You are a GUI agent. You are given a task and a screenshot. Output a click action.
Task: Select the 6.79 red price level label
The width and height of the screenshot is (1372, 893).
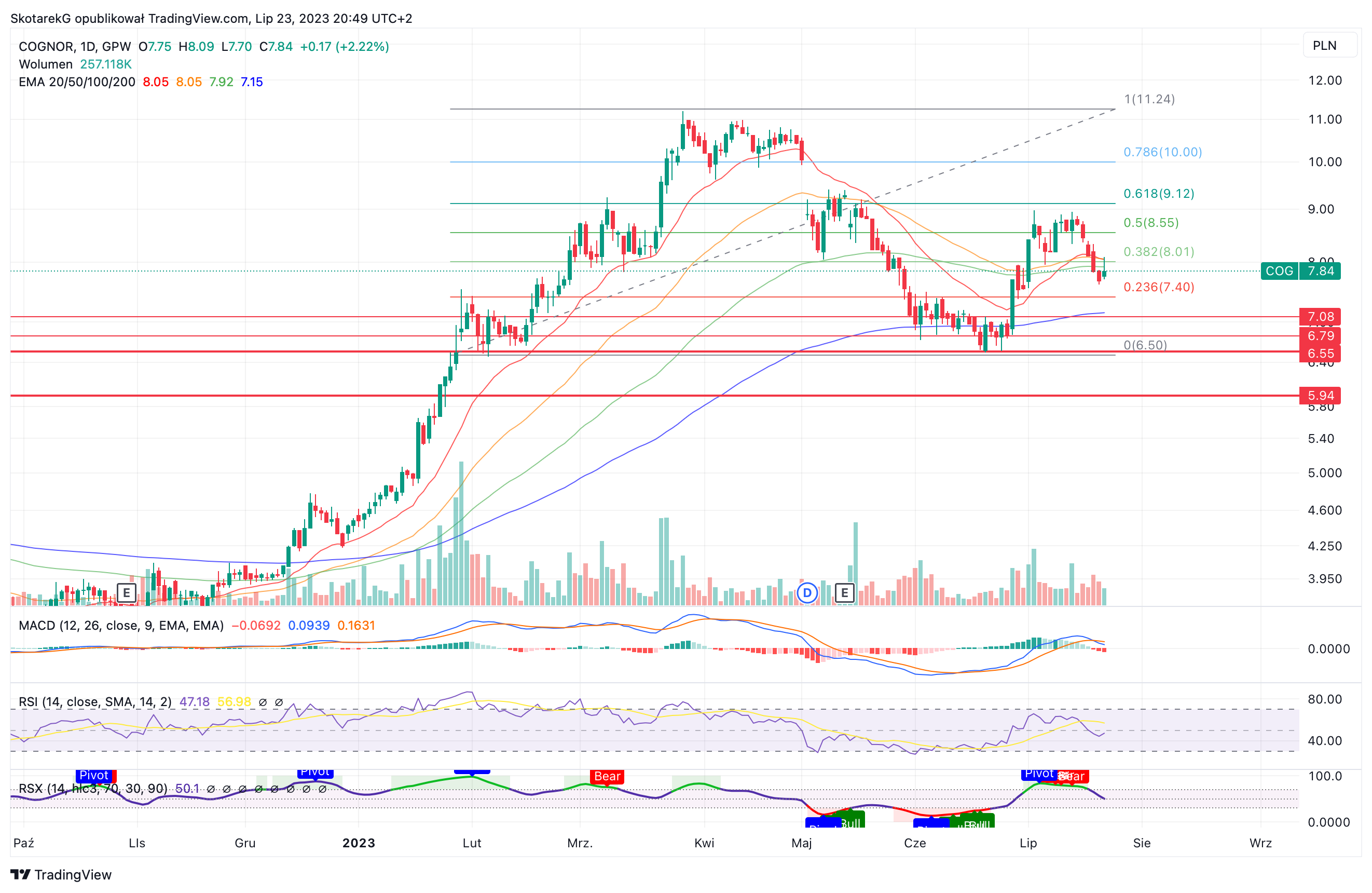[1320, 336]
